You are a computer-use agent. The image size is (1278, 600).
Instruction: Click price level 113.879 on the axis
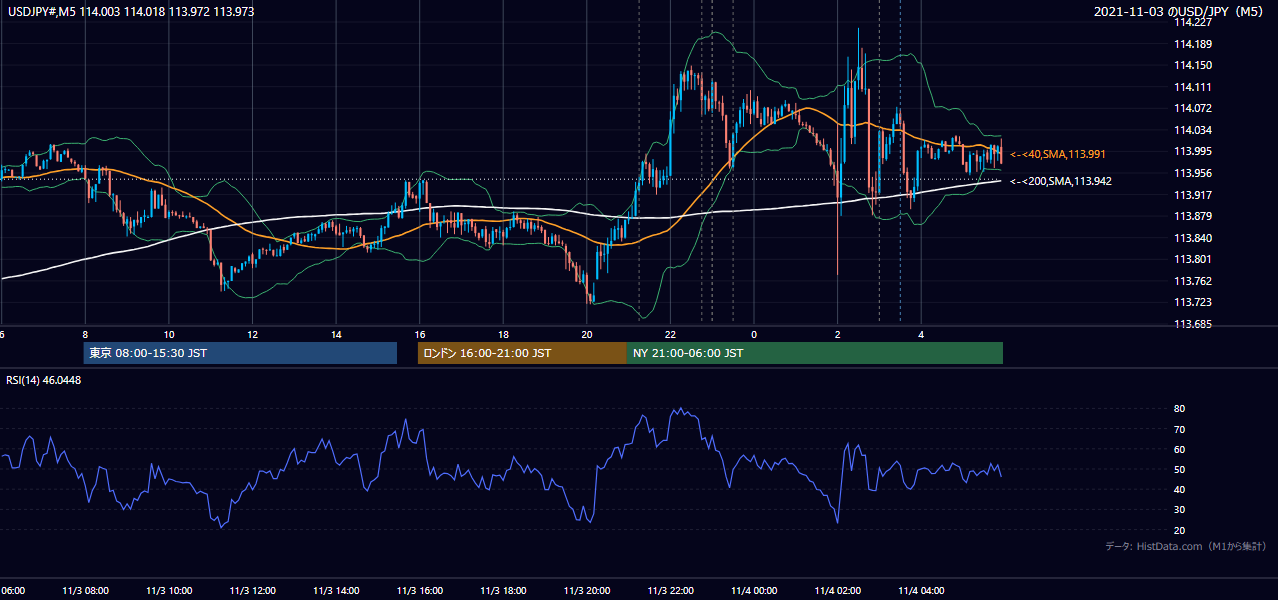(x=1194, y=216)
